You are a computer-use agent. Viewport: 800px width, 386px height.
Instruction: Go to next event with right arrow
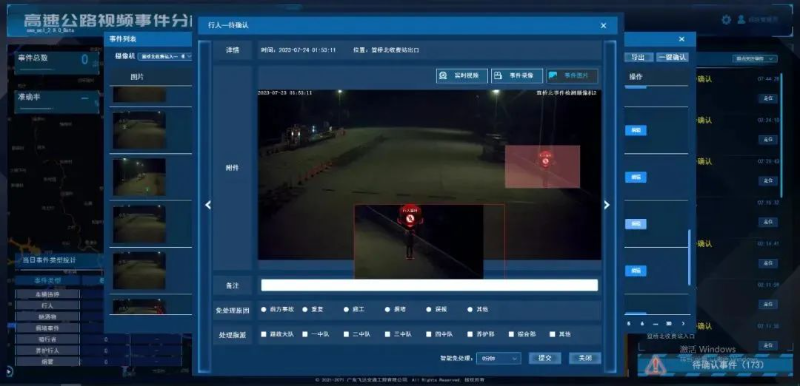pos(607,205)
